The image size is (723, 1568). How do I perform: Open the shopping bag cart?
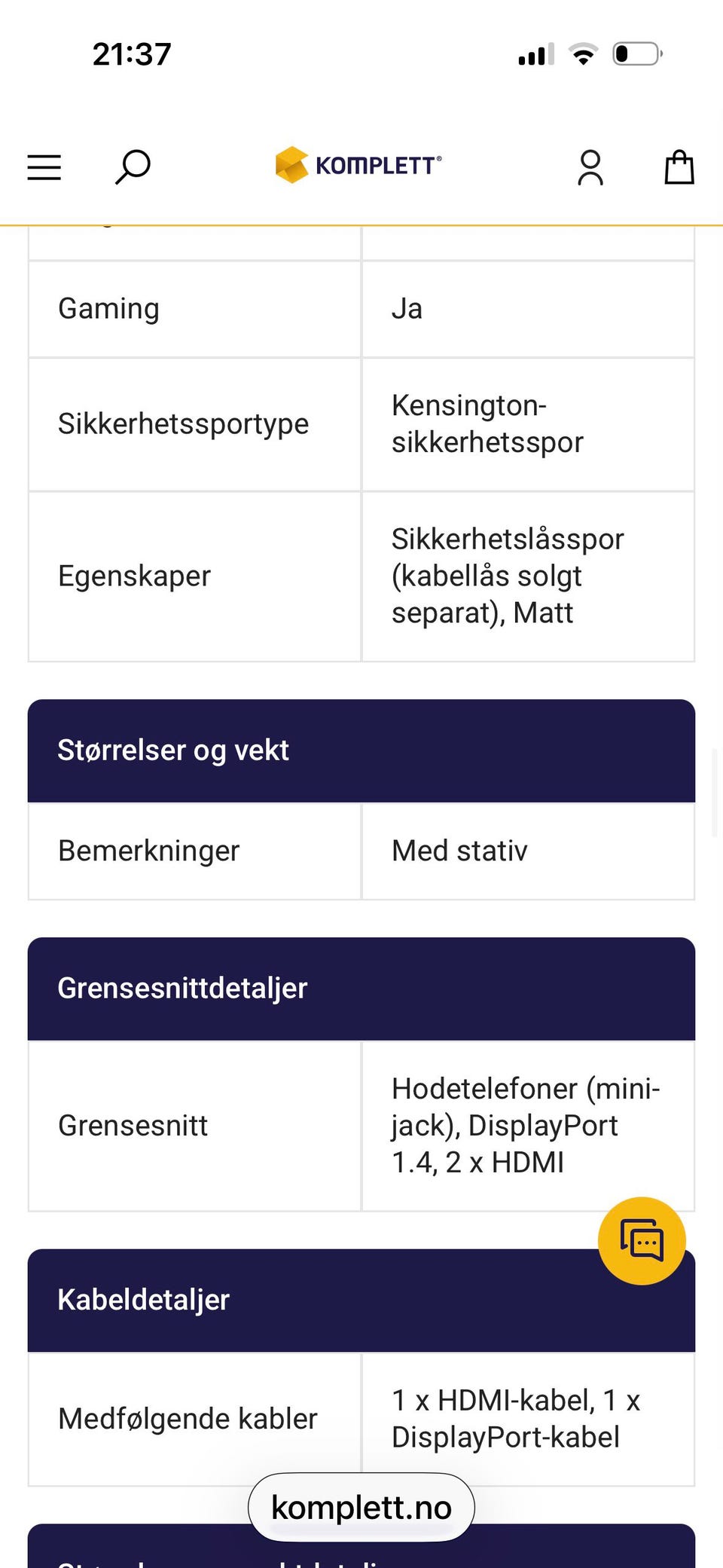coord(679,167)
